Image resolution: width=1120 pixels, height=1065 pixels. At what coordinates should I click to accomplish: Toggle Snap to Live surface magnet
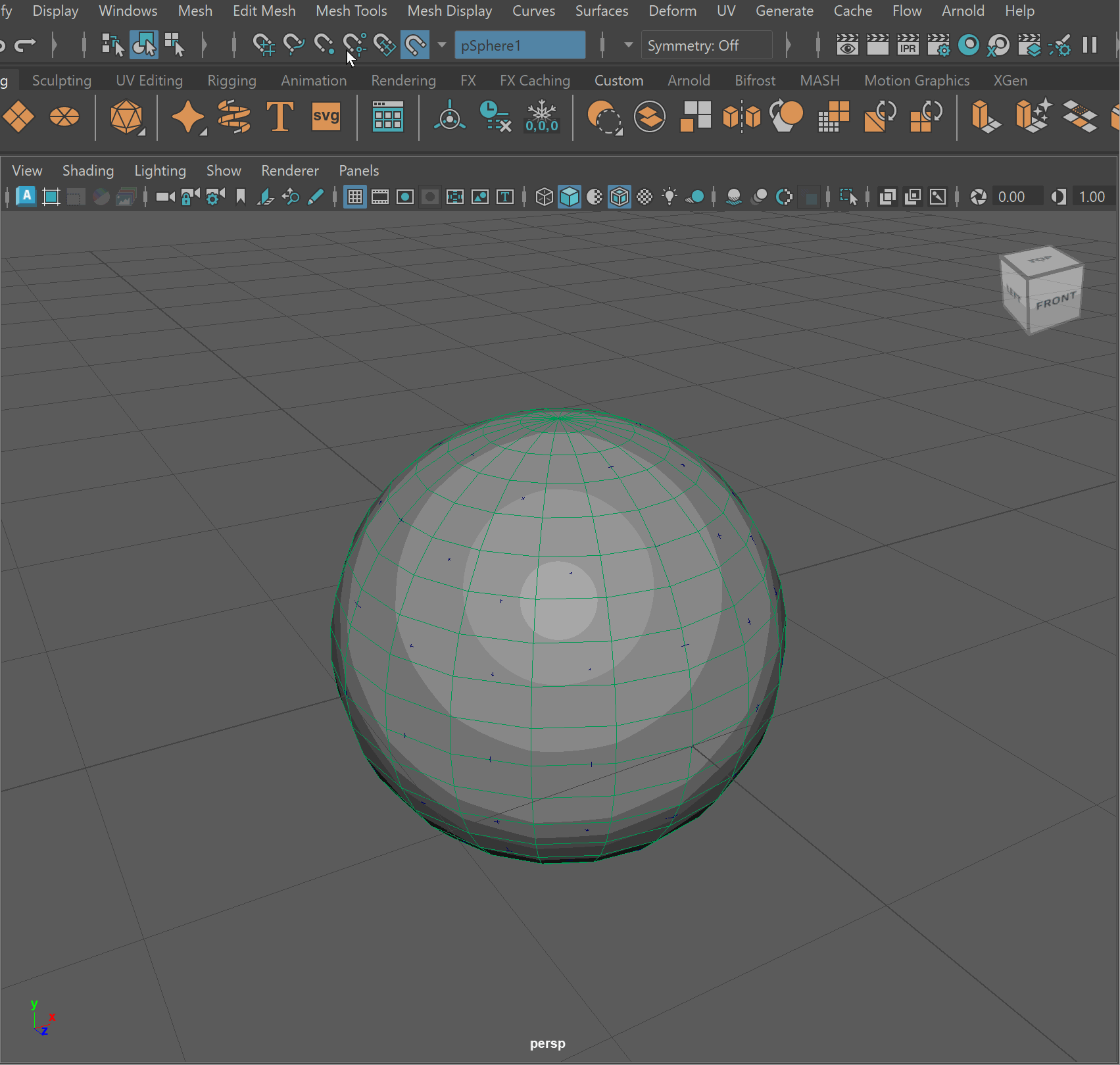(x=415, y=45)
